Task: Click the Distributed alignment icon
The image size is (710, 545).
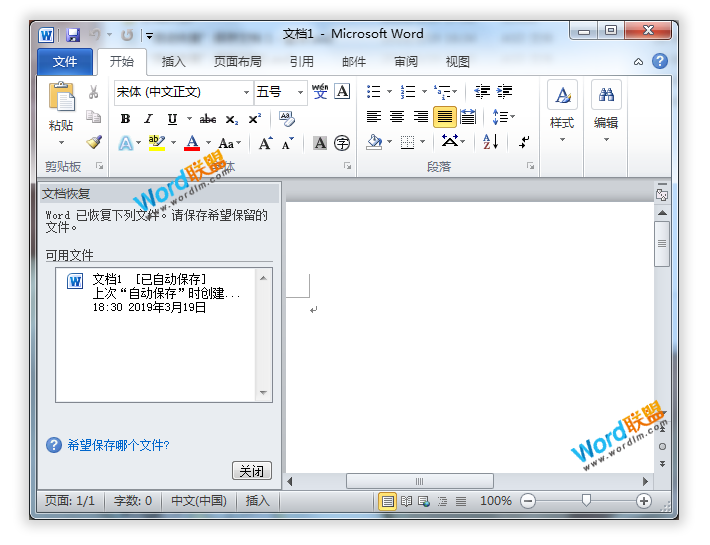Action: pos(468,117)
